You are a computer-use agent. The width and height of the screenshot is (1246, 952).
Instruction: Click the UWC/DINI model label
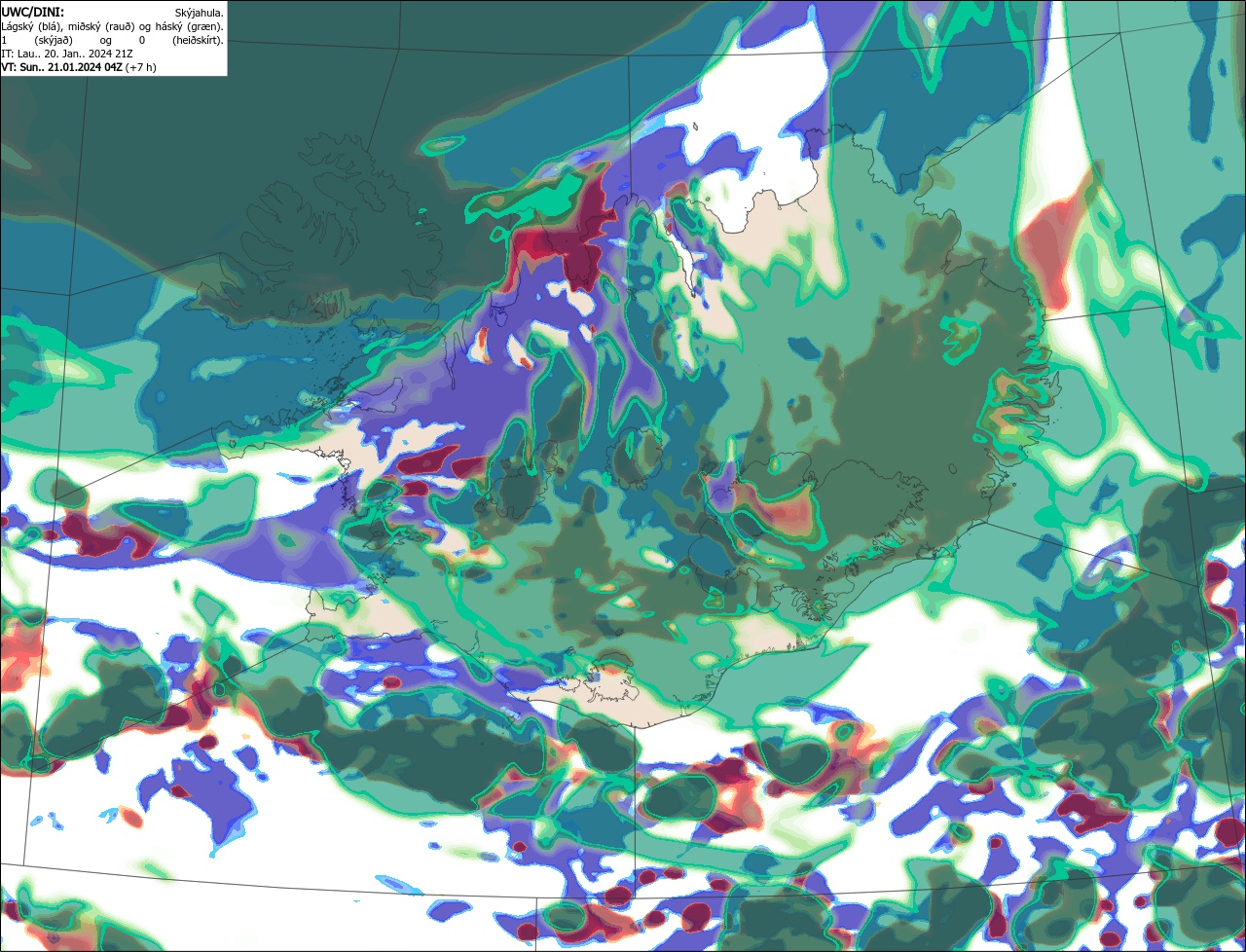[x=33, y=12]
